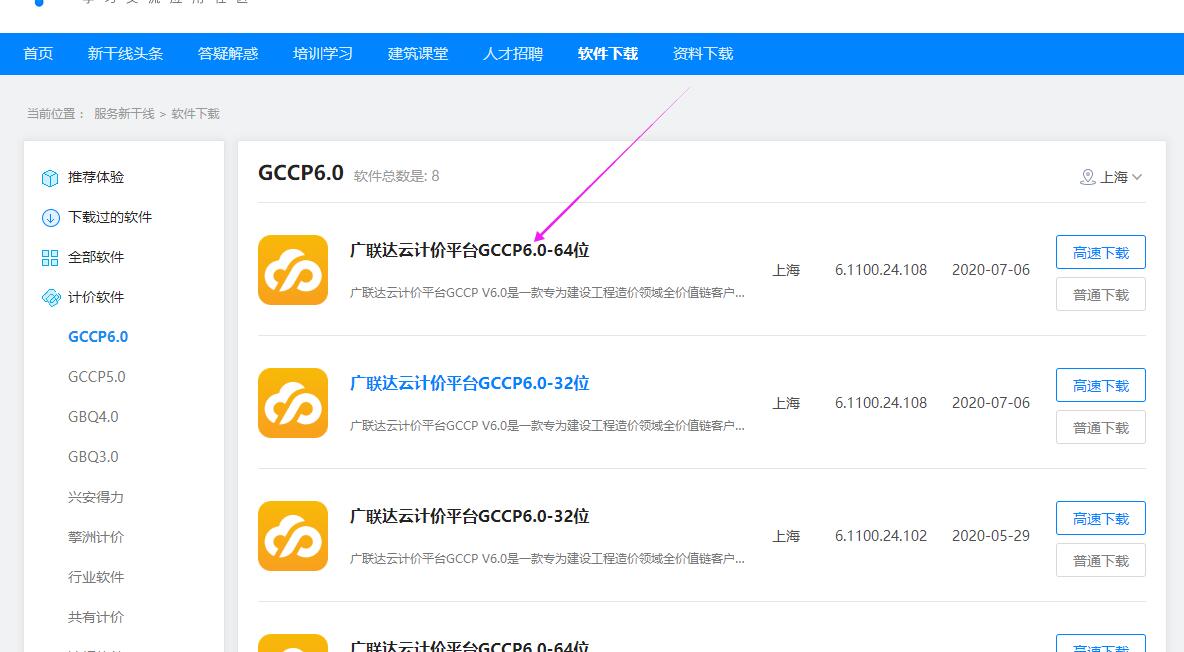Select 兴安得力 in the sidebar
This screenshot has height=652, width=1184.
[x=96, y=497]
